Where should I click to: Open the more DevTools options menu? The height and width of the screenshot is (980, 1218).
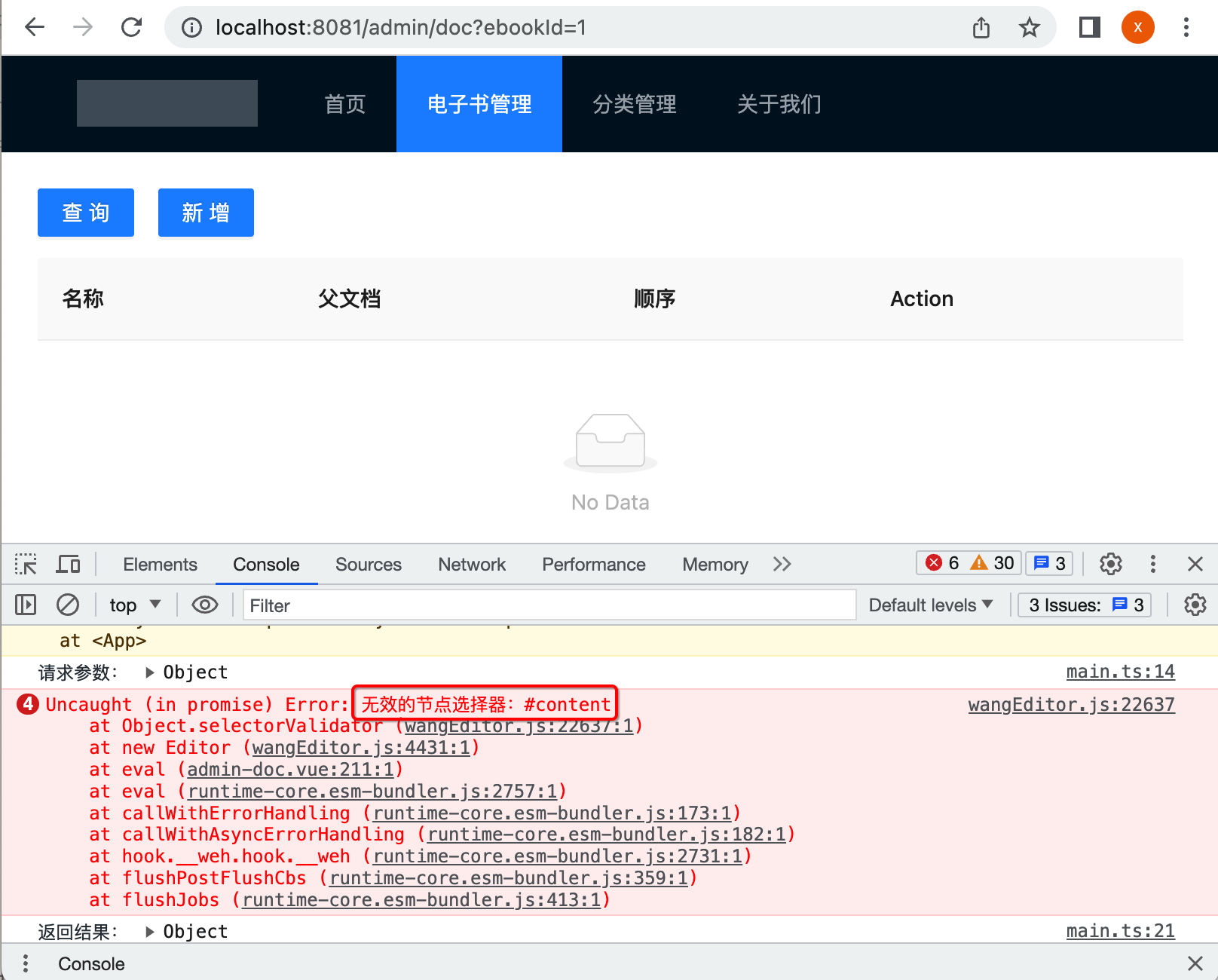click(1152, 563)
